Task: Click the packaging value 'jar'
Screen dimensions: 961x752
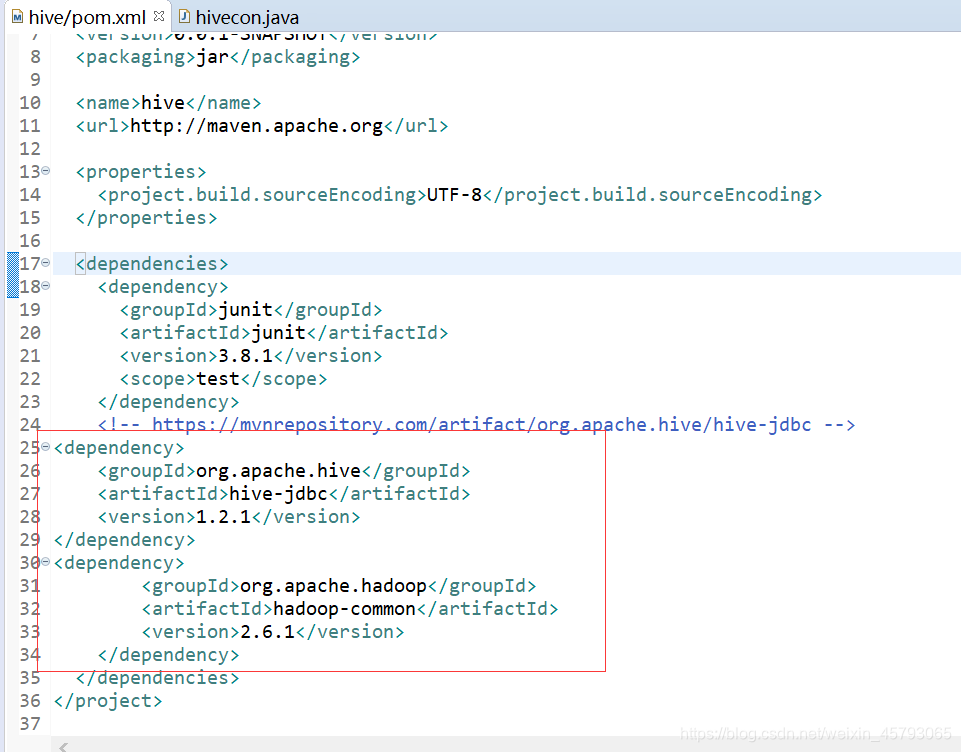Action: [x=212, y=57]
